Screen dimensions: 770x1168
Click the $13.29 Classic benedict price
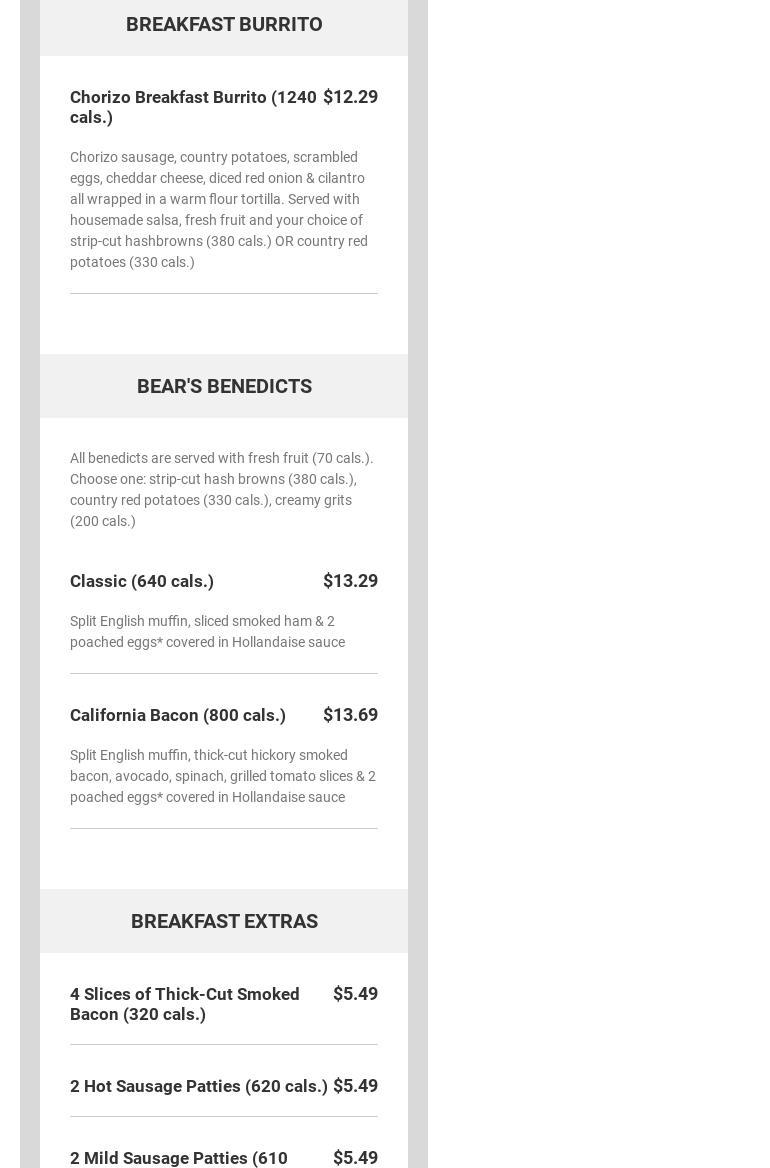tap(350, 581)
